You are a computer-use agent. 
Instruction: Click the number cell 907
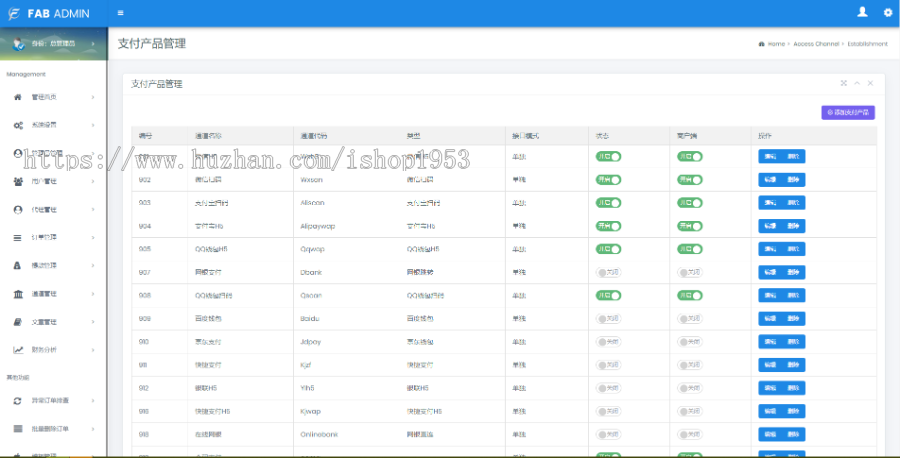(145, 273)
